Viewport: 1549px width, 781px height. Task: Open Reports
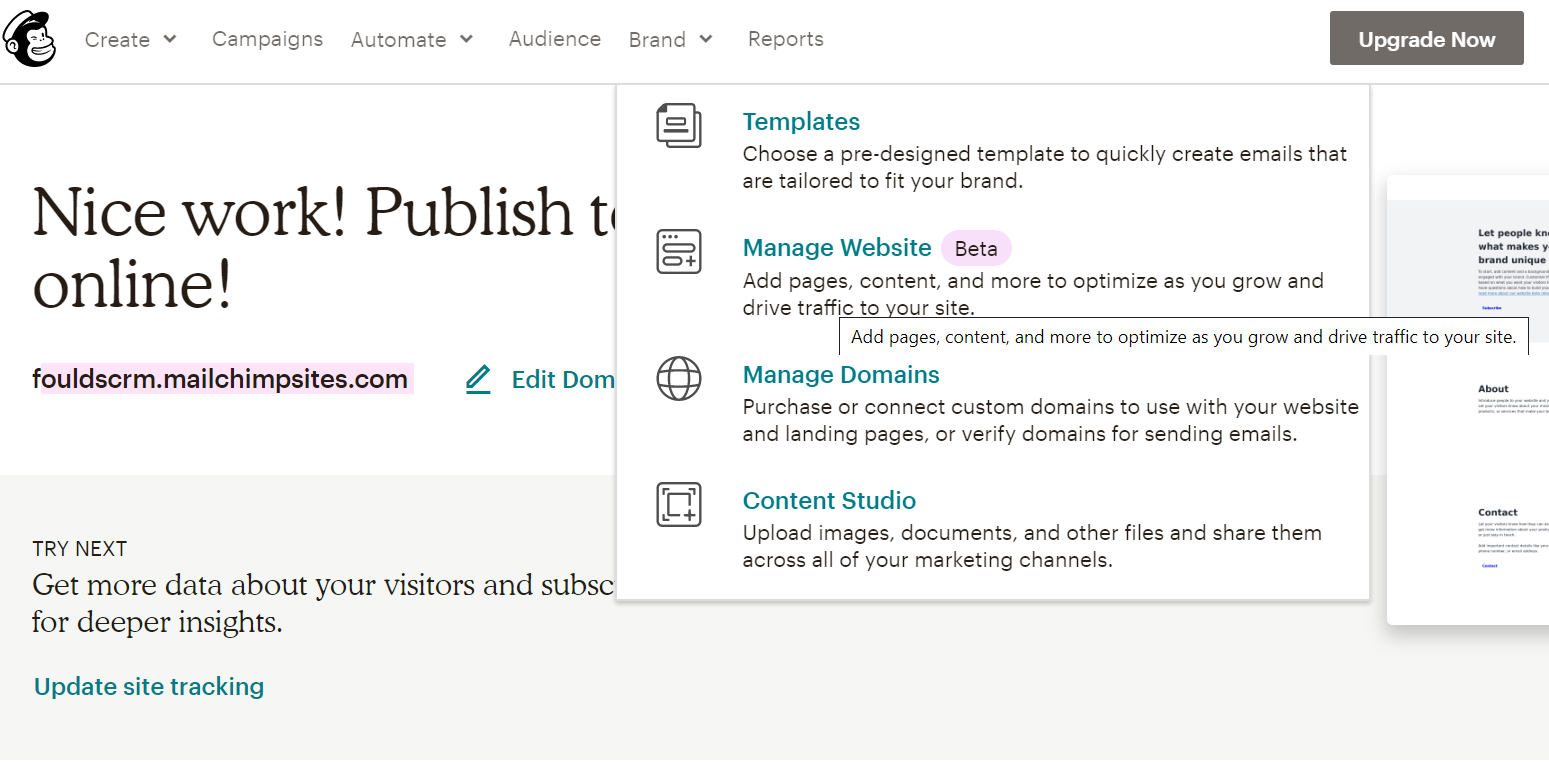[x=786, y=39]
